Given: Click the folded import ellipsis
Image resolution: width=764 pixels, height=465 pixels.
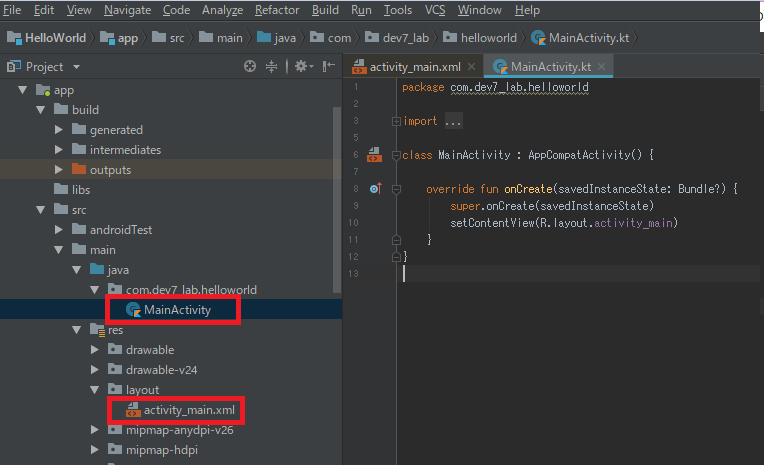Looking at the screenshot, I should (453, 121).
